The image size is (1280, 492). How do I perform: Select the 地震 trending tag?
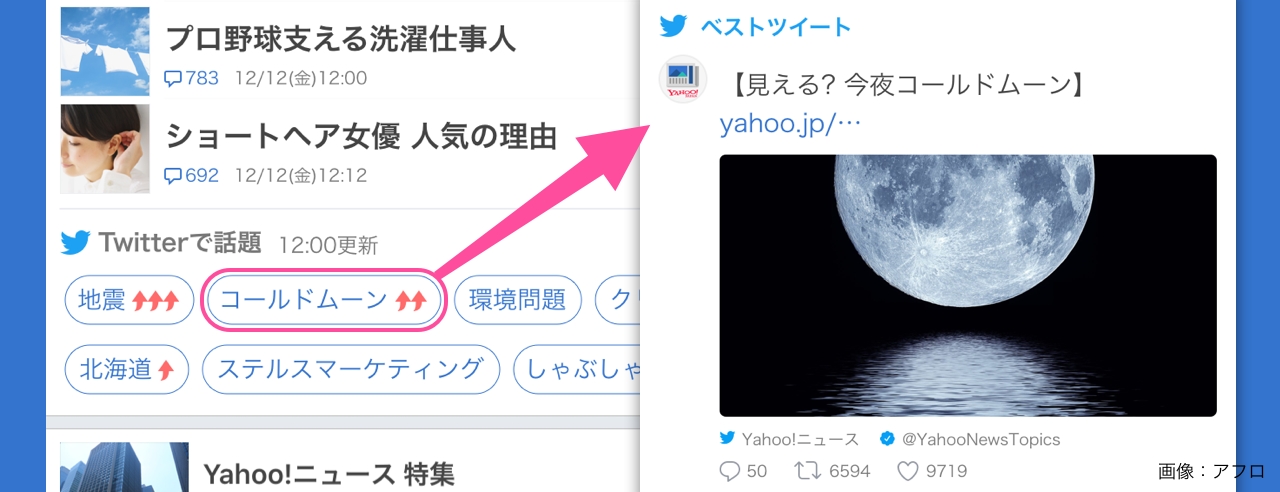(129, 300)
